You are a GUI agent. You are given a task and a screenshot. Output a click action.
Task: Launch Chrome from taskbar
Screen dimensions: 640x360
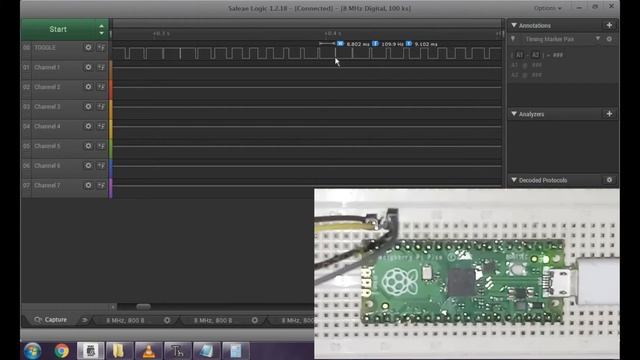pyautogui.click(x=62, y=351)
